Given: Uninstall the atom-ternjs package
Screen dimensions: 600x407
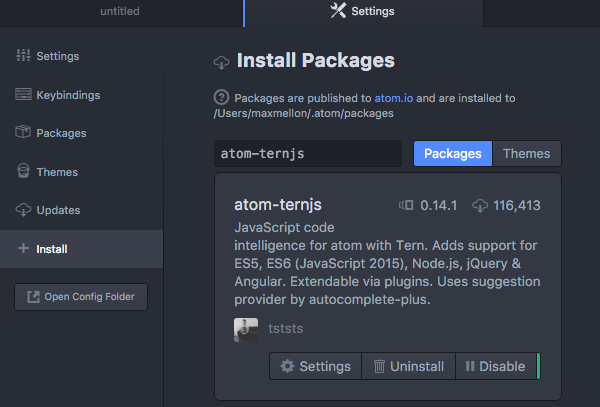Looking at the screenshot, I should pyautogui.click(x=408, y=366).
